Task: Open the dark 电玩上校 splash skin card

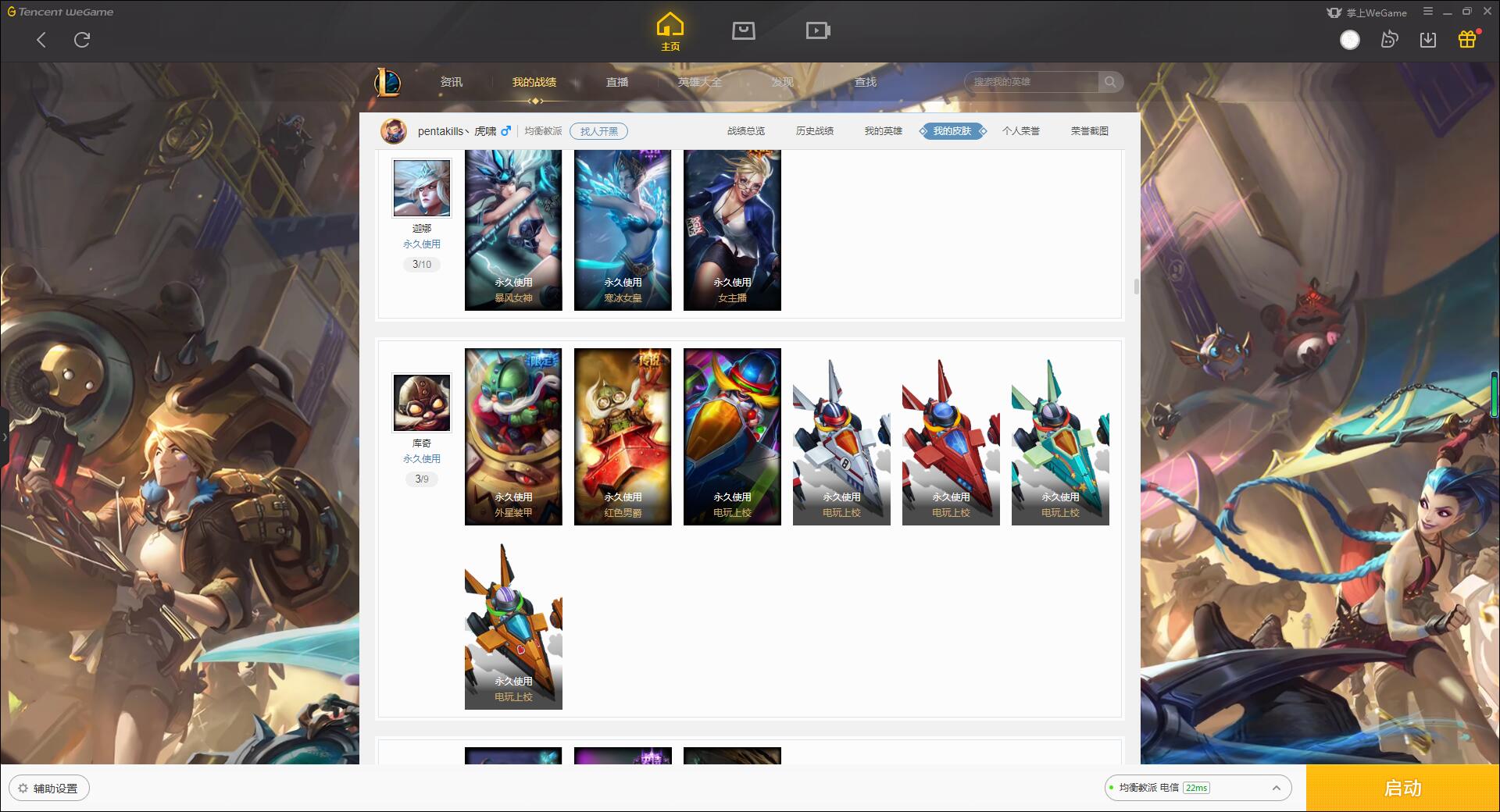Action: 732,436
